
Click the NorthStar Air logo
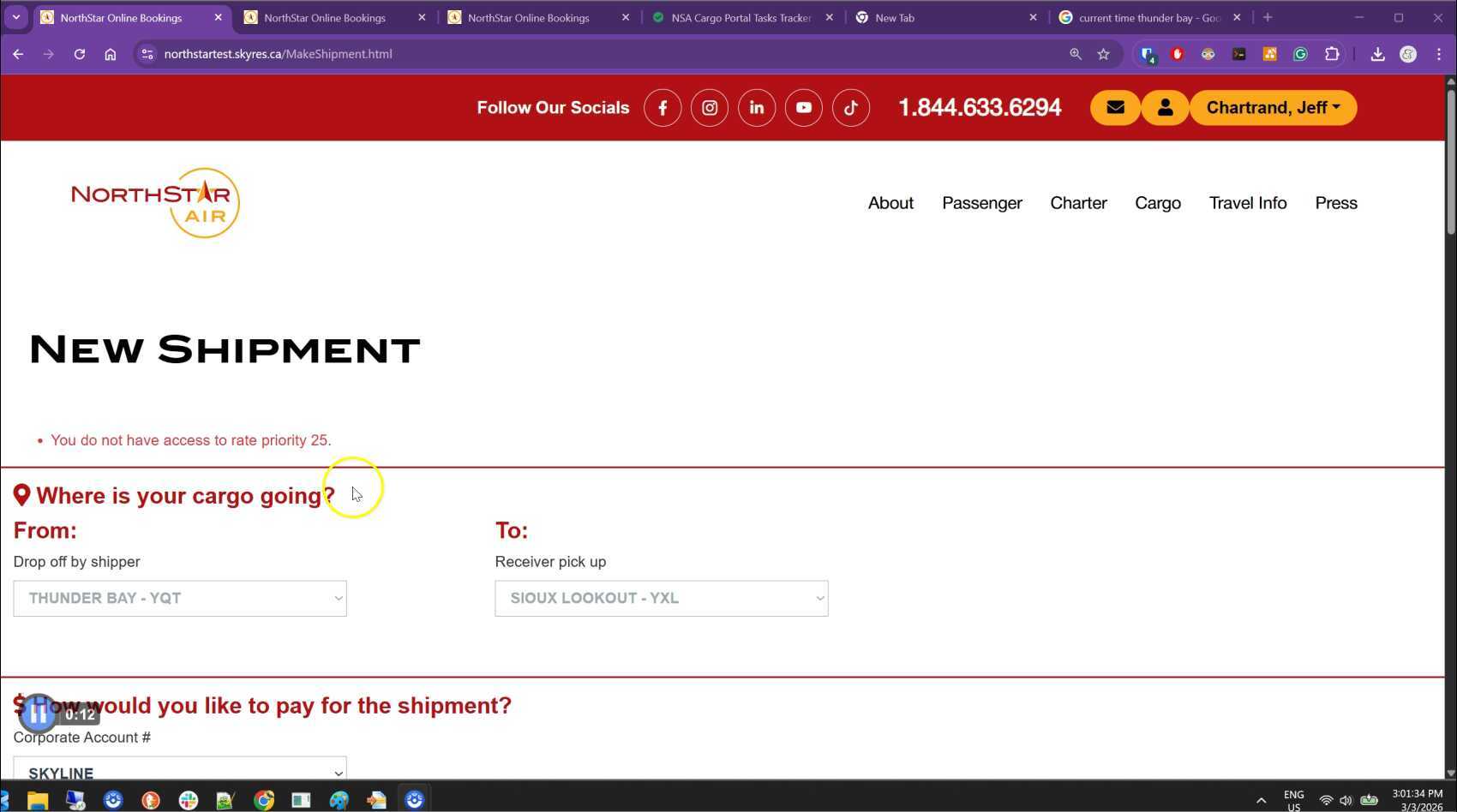pyautogui.click(x=156, y=203)
